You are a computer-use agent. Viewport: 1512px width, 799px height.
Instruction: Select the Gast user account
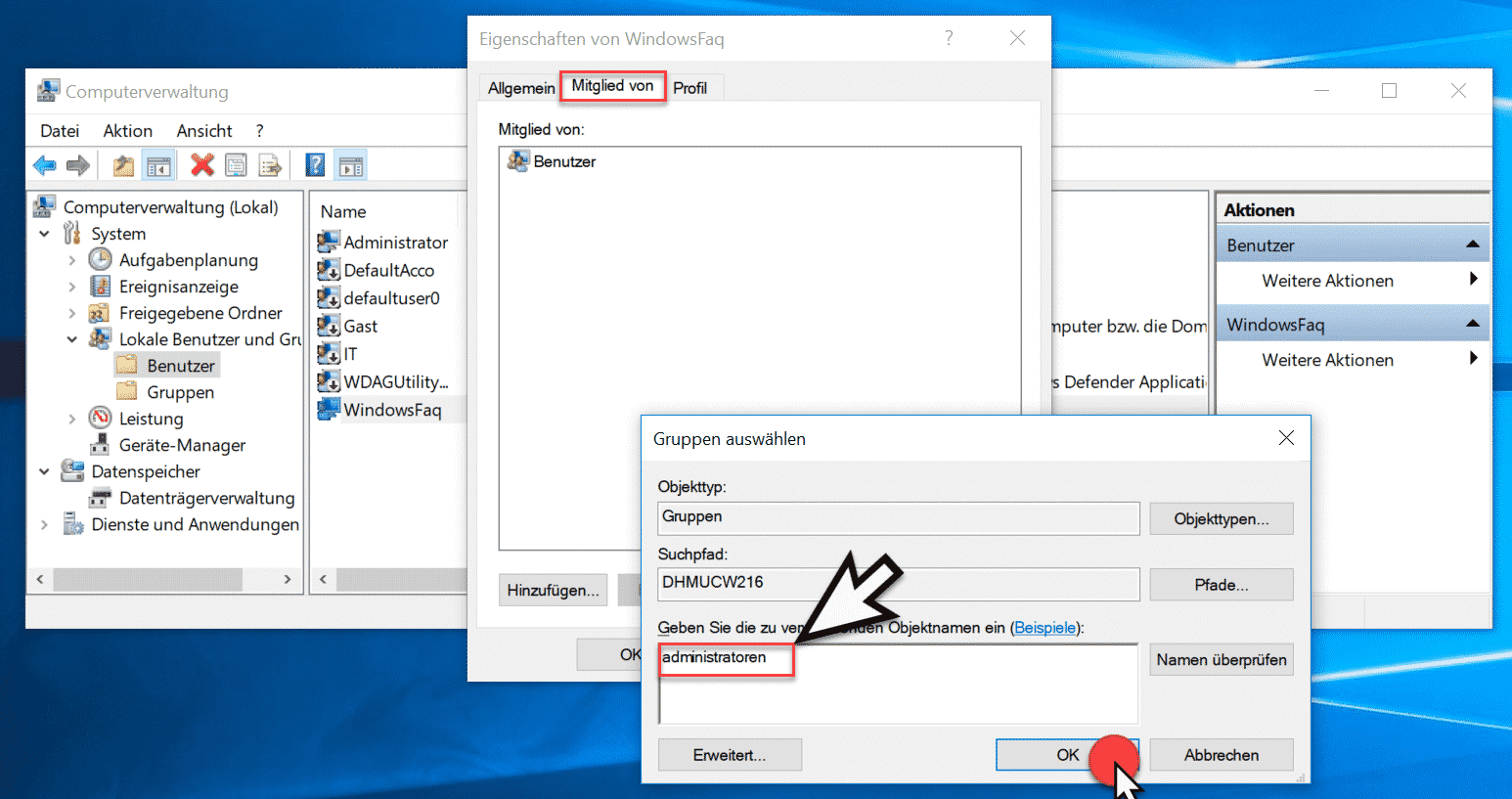[x=360, y=327]
